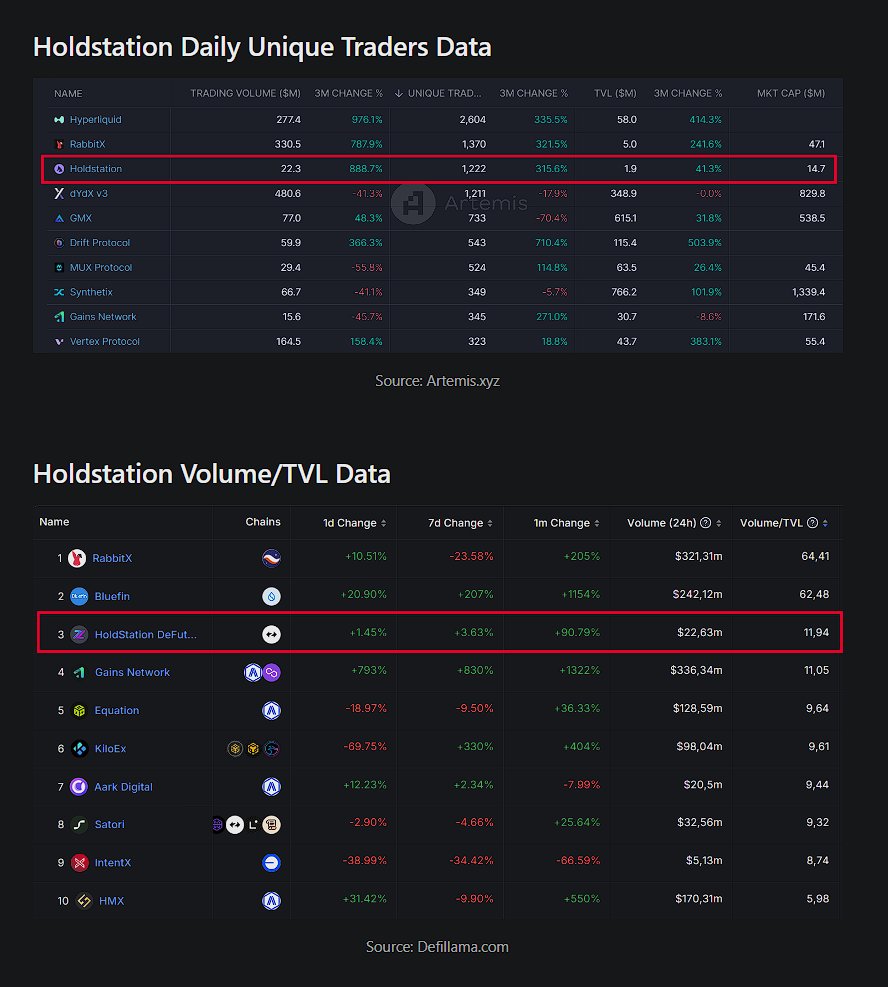Click the Polygon chain icon in the Gains Network row

tap(271, 672)
